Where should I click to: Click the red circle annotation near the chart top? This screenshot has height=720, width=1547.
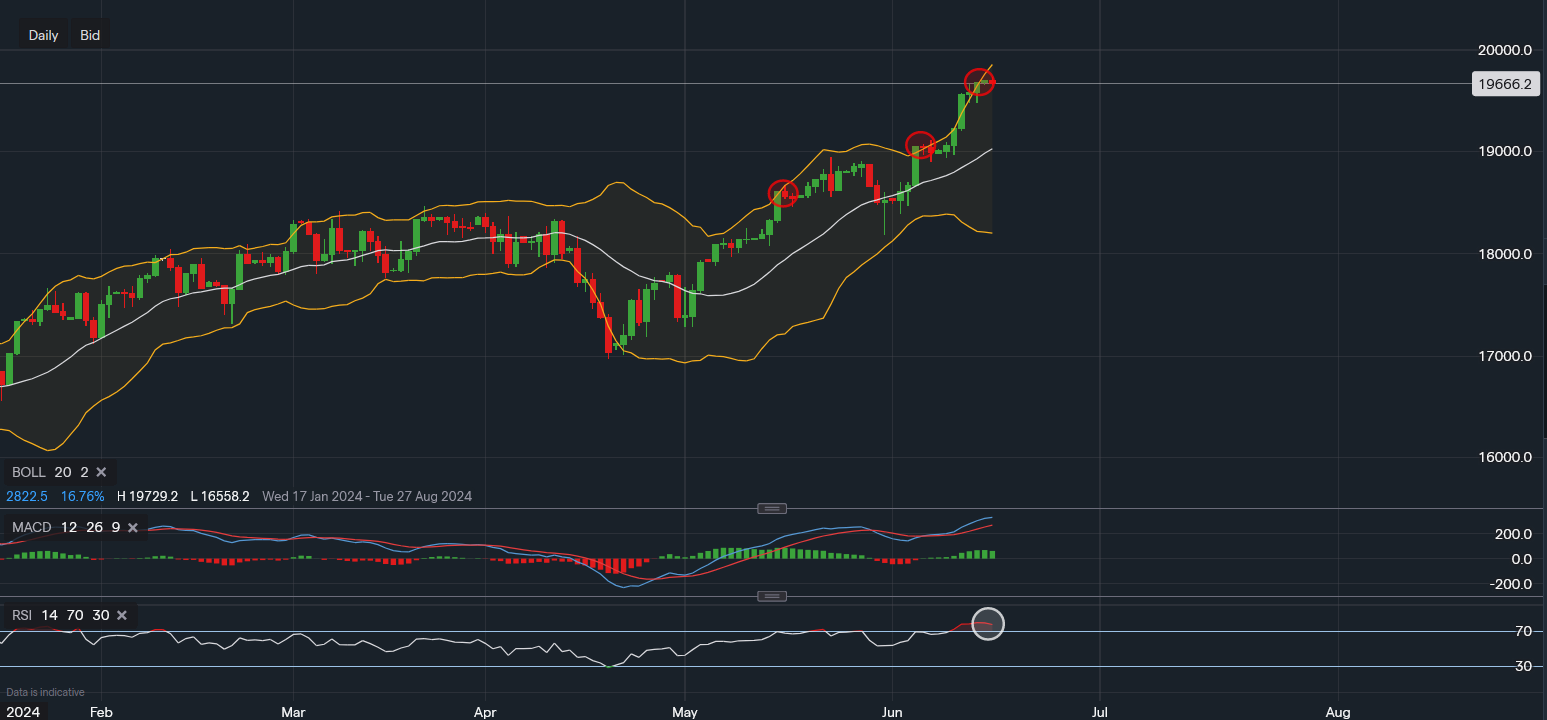[x=979, y=82]
